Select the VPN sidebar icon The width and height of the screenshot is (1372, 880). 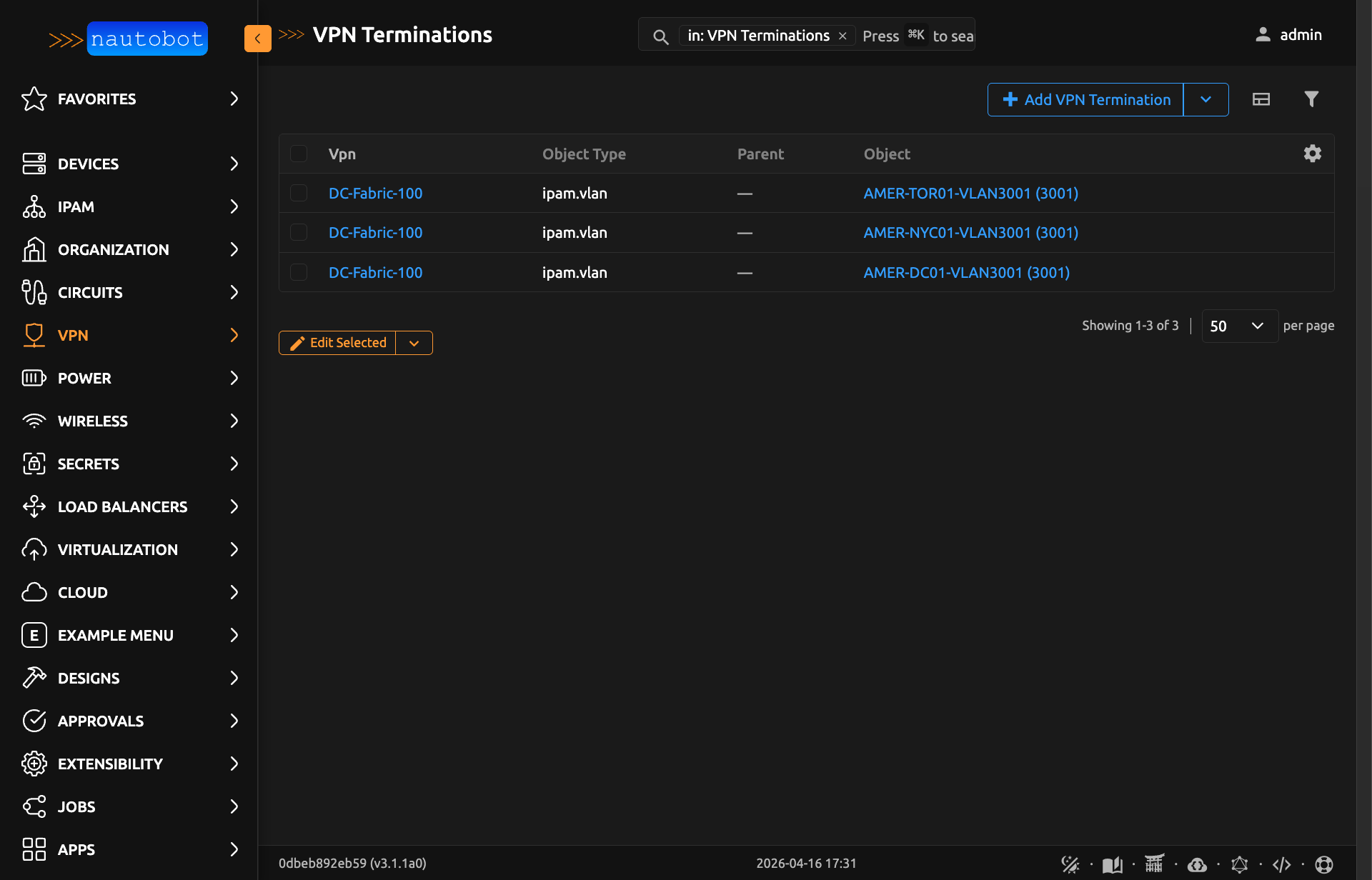[34, 335]
